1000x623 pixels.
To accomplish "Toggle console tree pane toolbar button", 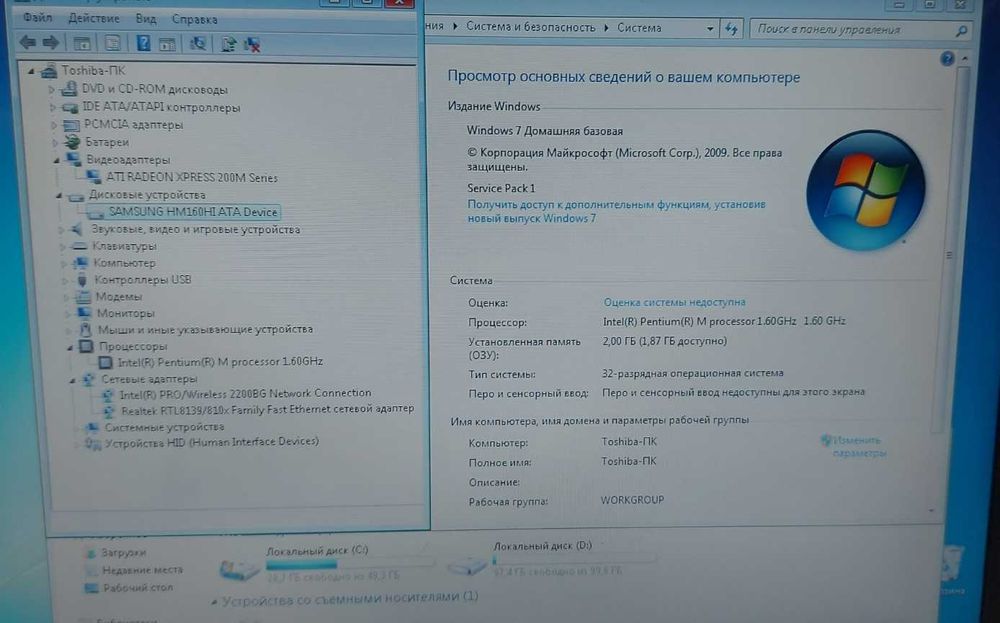I will point(82,43).
